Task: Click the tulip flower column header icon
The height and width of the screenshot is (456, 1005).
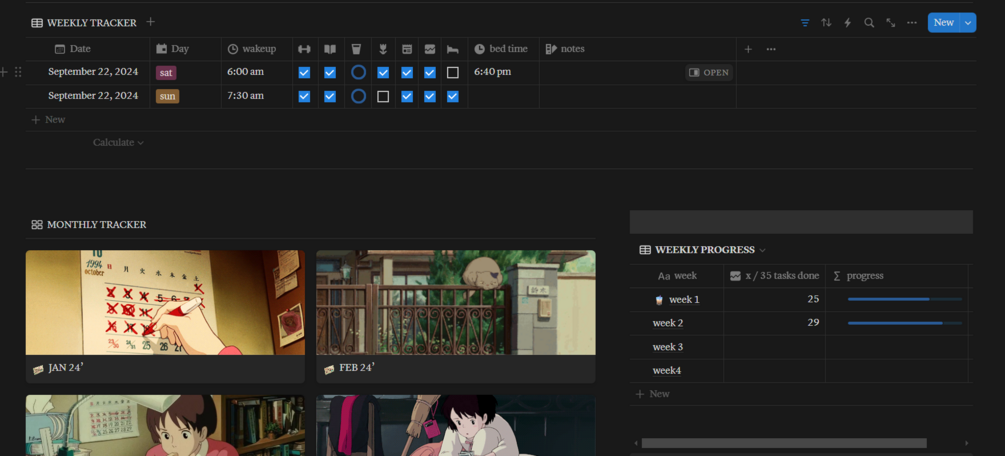Action: click(x=383, y=49)
